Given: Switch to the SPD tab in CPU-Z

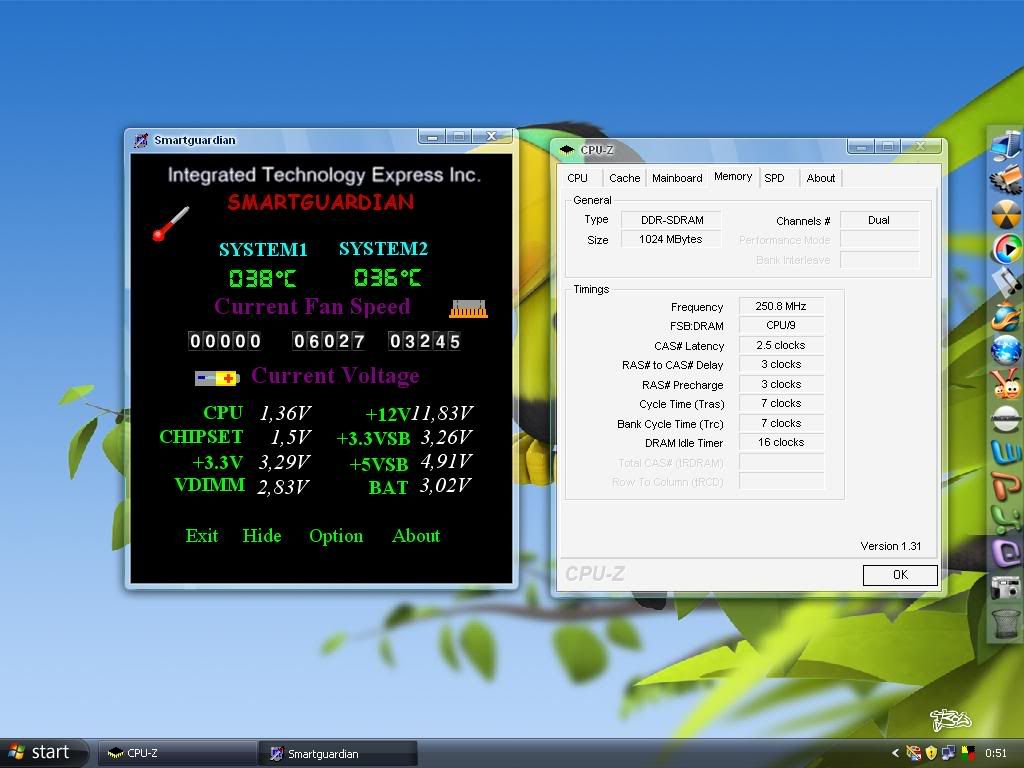Looking at the screenshot, I should click(x=774, y=178).
